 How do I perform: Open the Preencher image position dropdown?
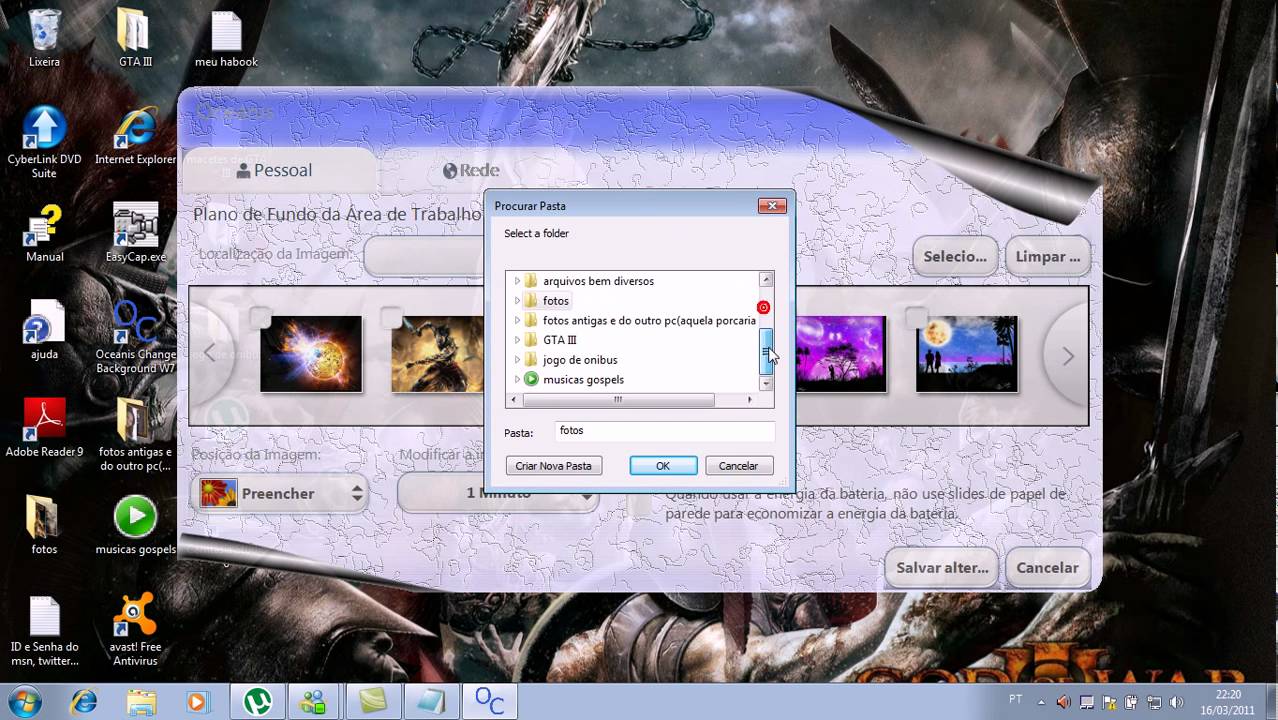pyautogui.click(x=279, y=493)
